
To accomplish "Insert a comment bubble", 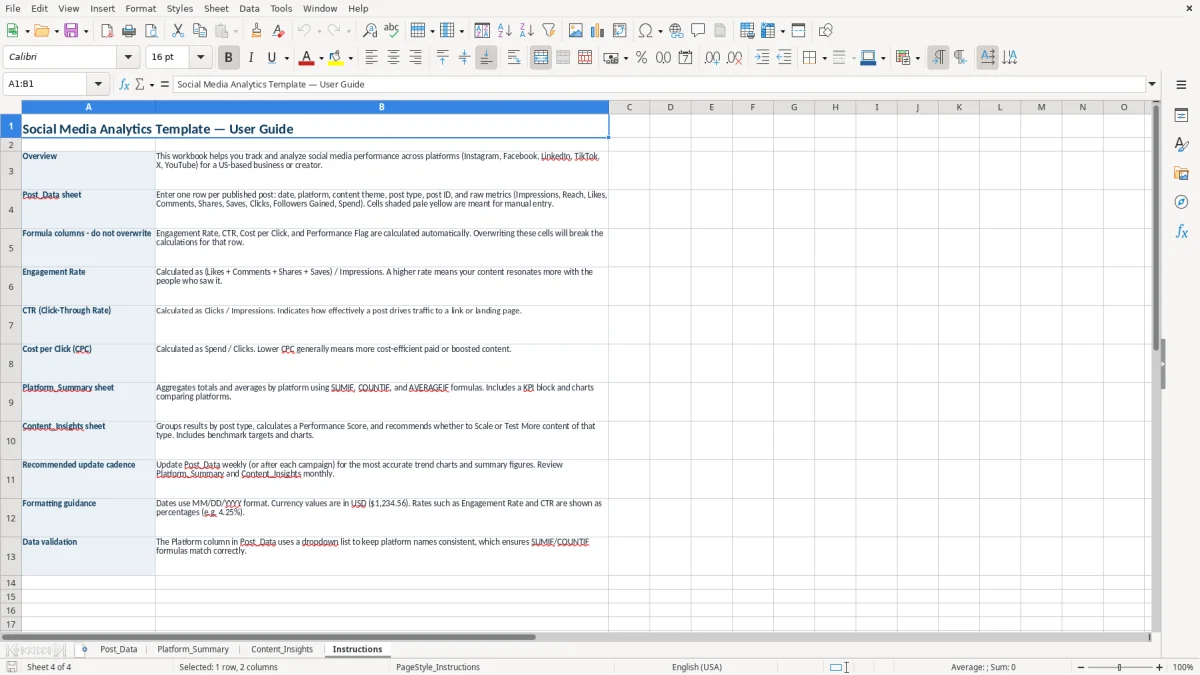I will click(x=698, y=31).
